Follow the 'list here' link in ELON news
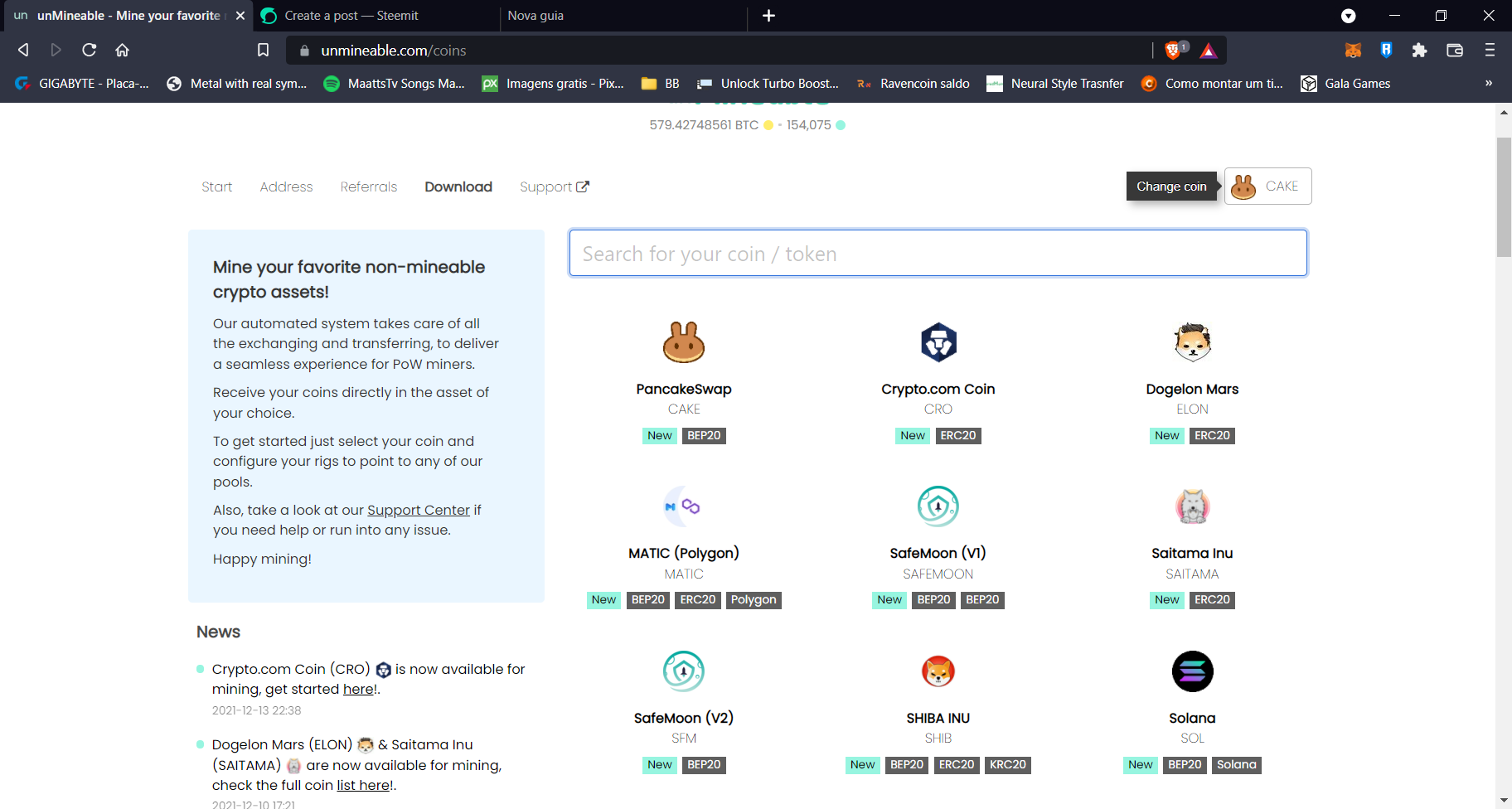 coord(363,786)
